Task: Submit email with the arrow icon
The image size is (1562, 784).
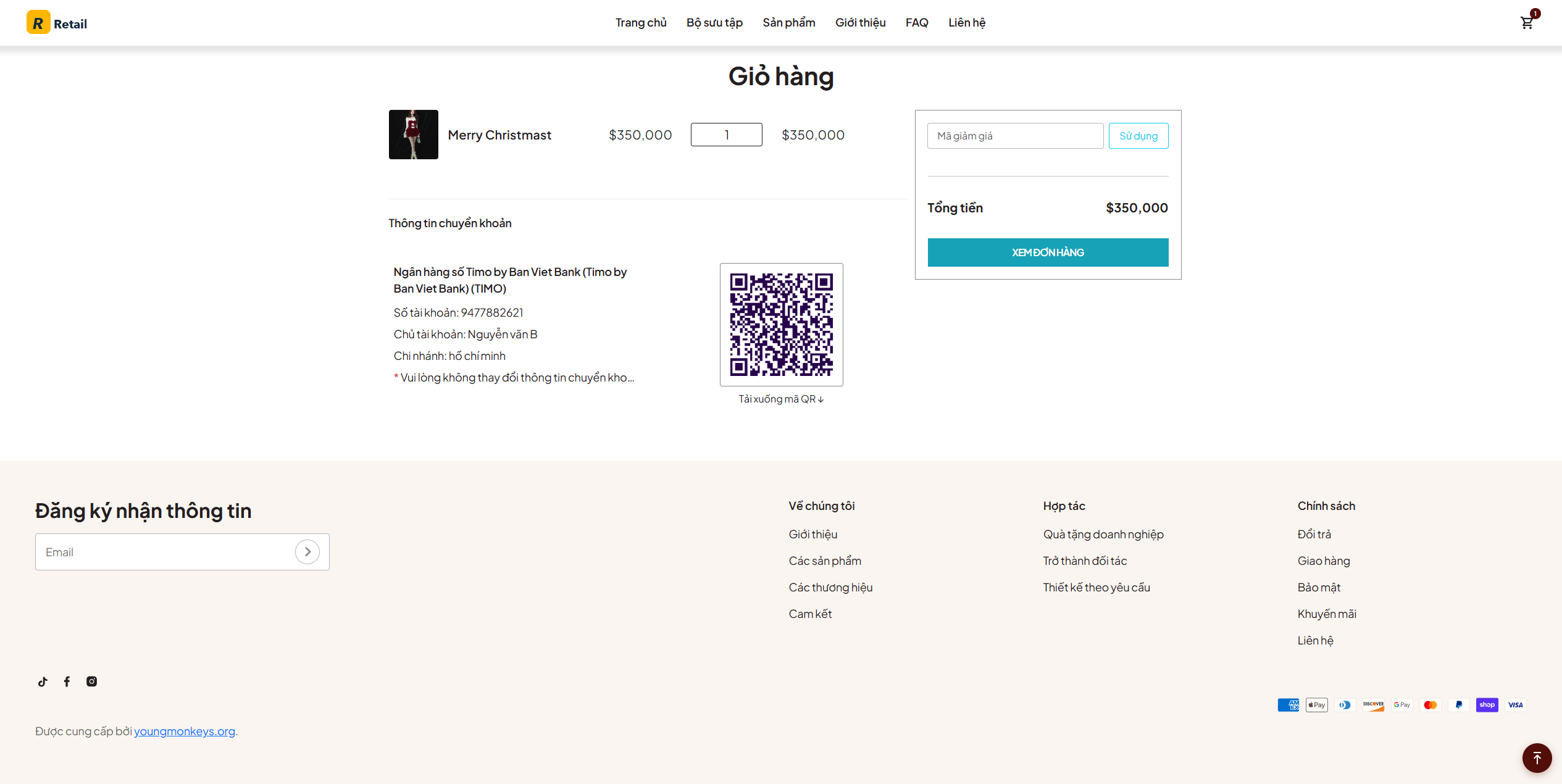Action: tap(307, 552)
